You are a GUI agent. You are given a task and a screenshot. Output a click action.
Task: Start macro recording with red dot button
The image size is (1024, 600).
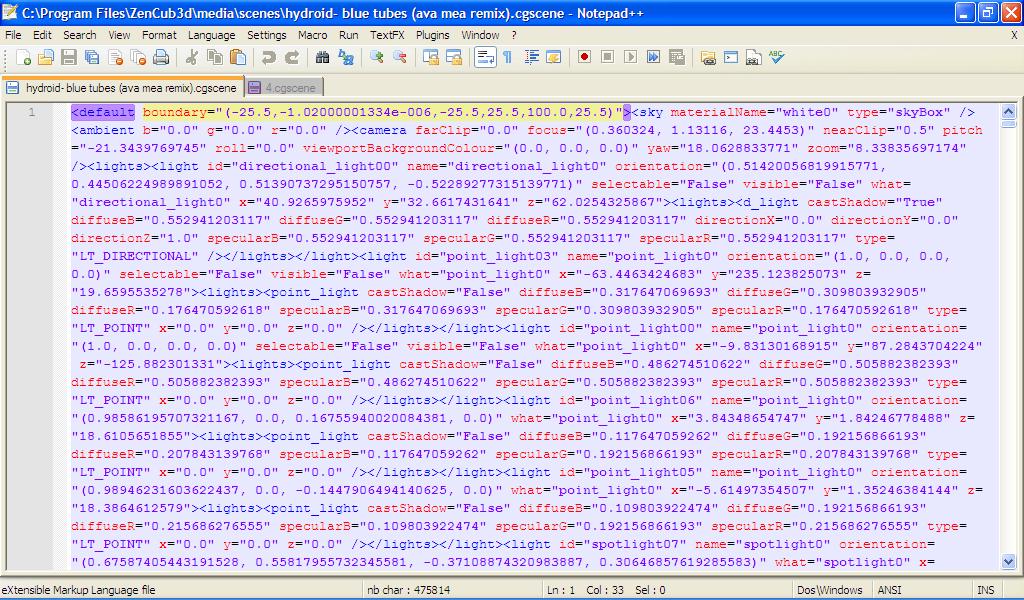[x=584, y=58]
